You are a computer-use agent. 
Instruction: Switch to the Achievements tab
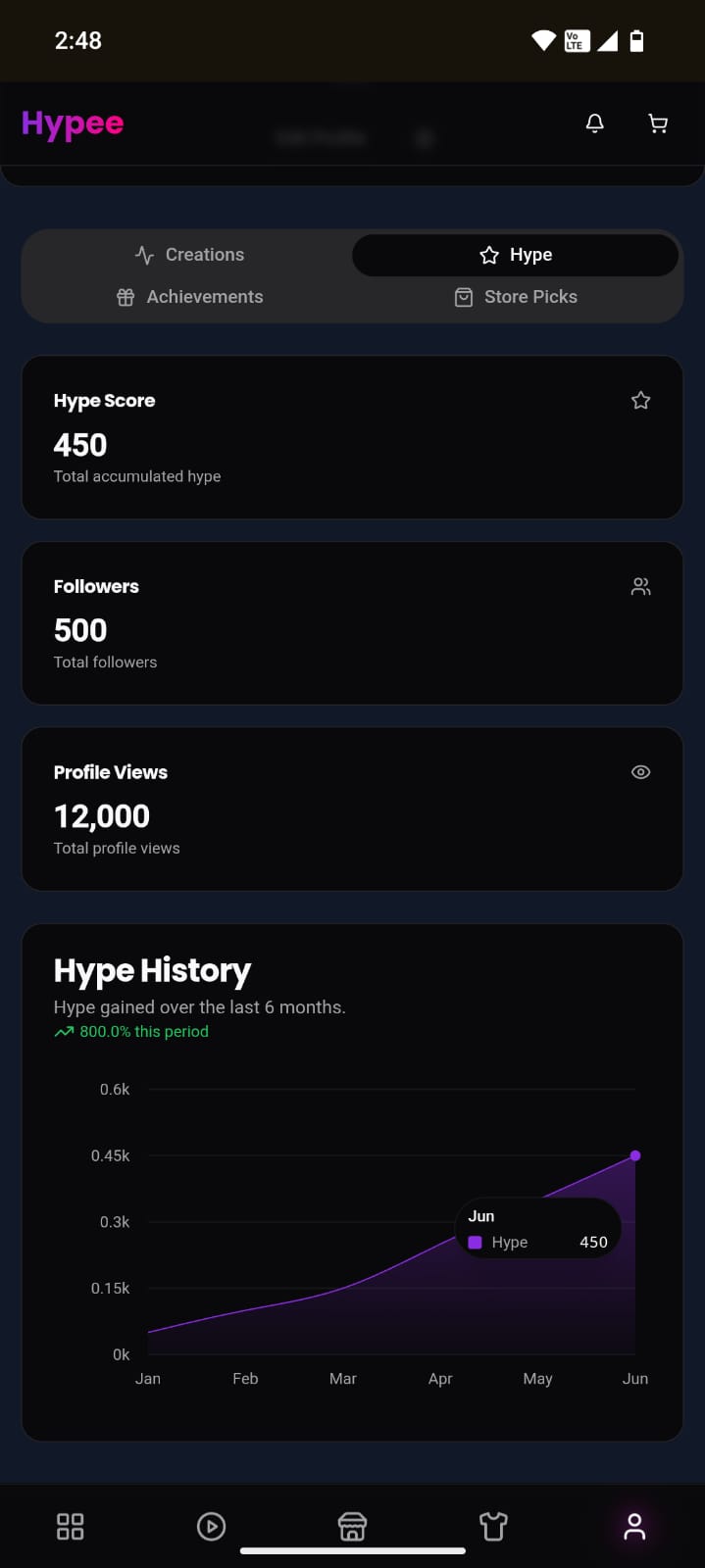pyautogui.click(x=189, y=297)
